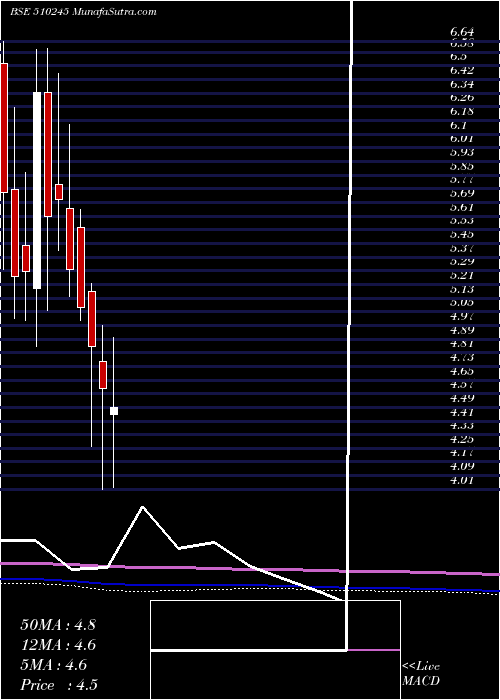Click the 50MA : 4.8 value text

coord(58,625)
